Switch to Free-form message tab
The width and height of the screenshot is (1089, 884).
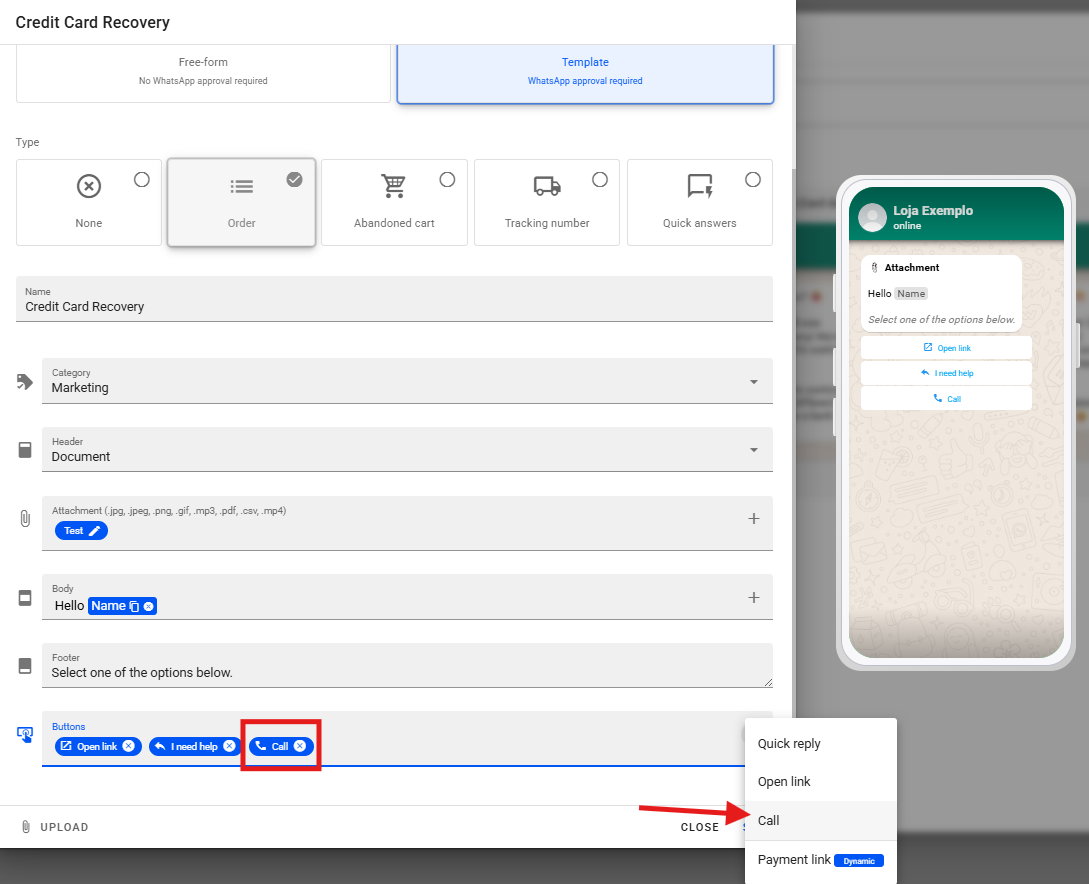tap(203, 71)
